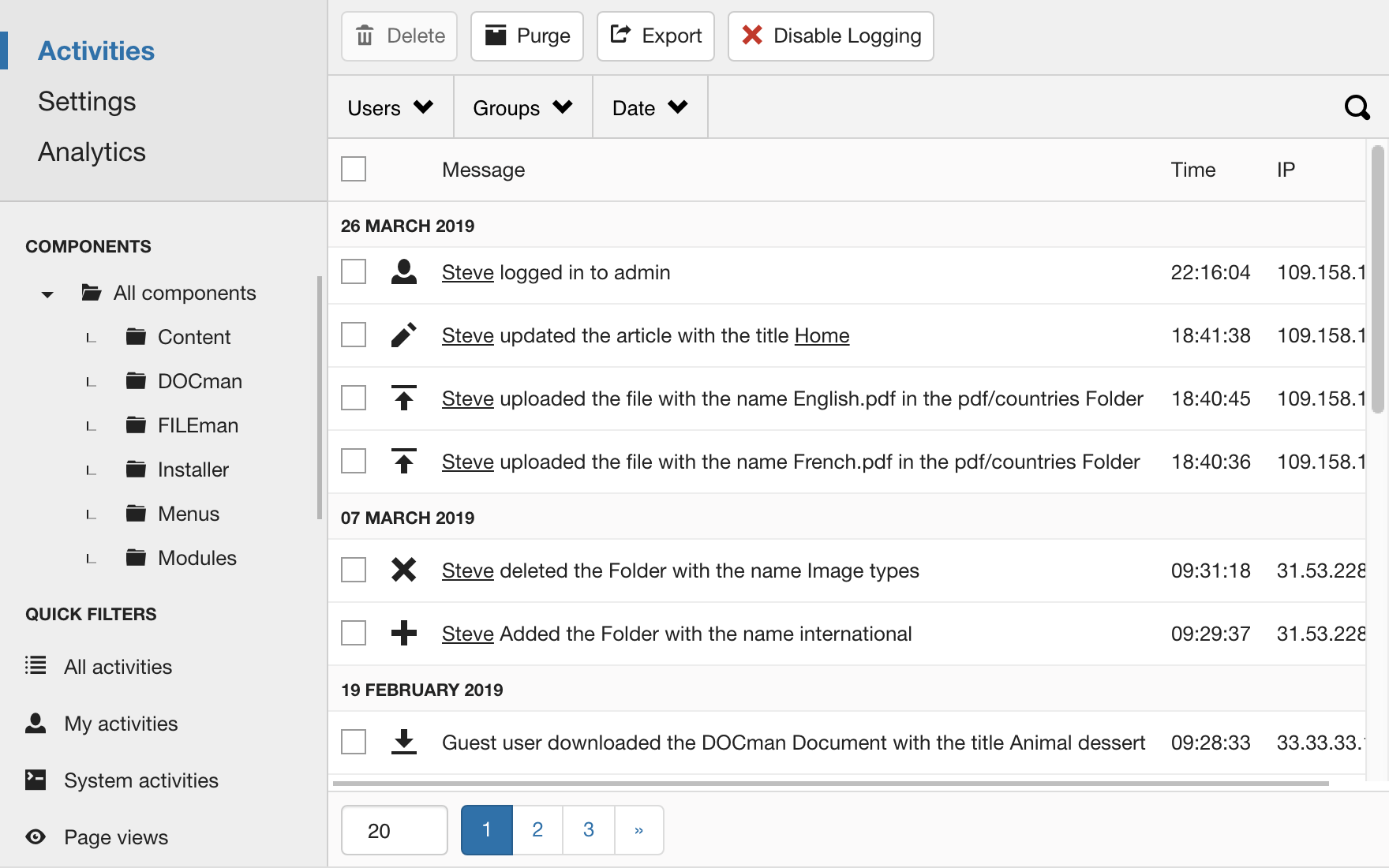Click the plus icon on the international folder row
Screen dimensions: 1389x868
[x=403, y=633]
